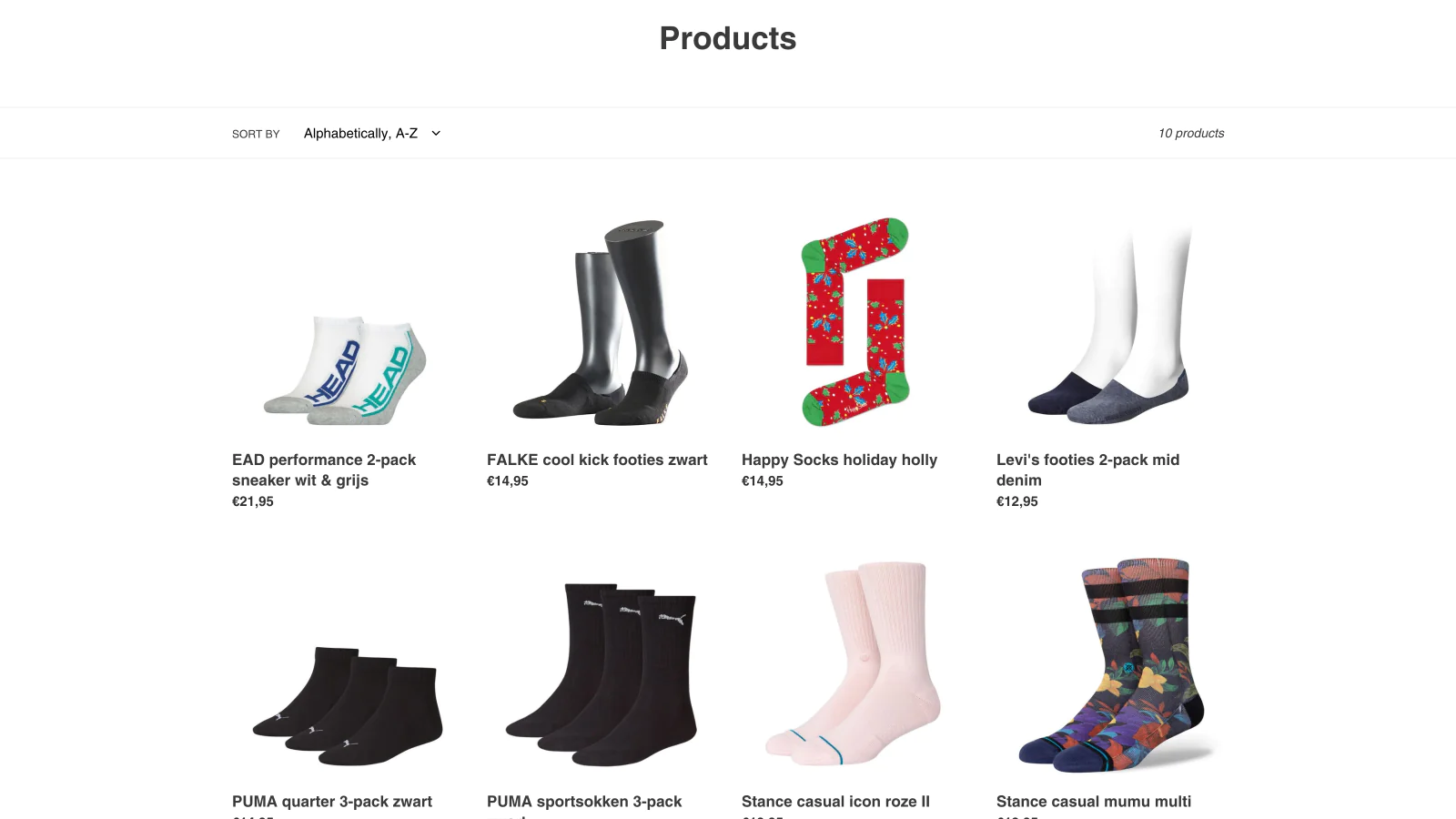The width and height of the screenshot is (1456, 819).
Task: Click the Happy Socks holiday holly title
Action: tap(839, 460)
